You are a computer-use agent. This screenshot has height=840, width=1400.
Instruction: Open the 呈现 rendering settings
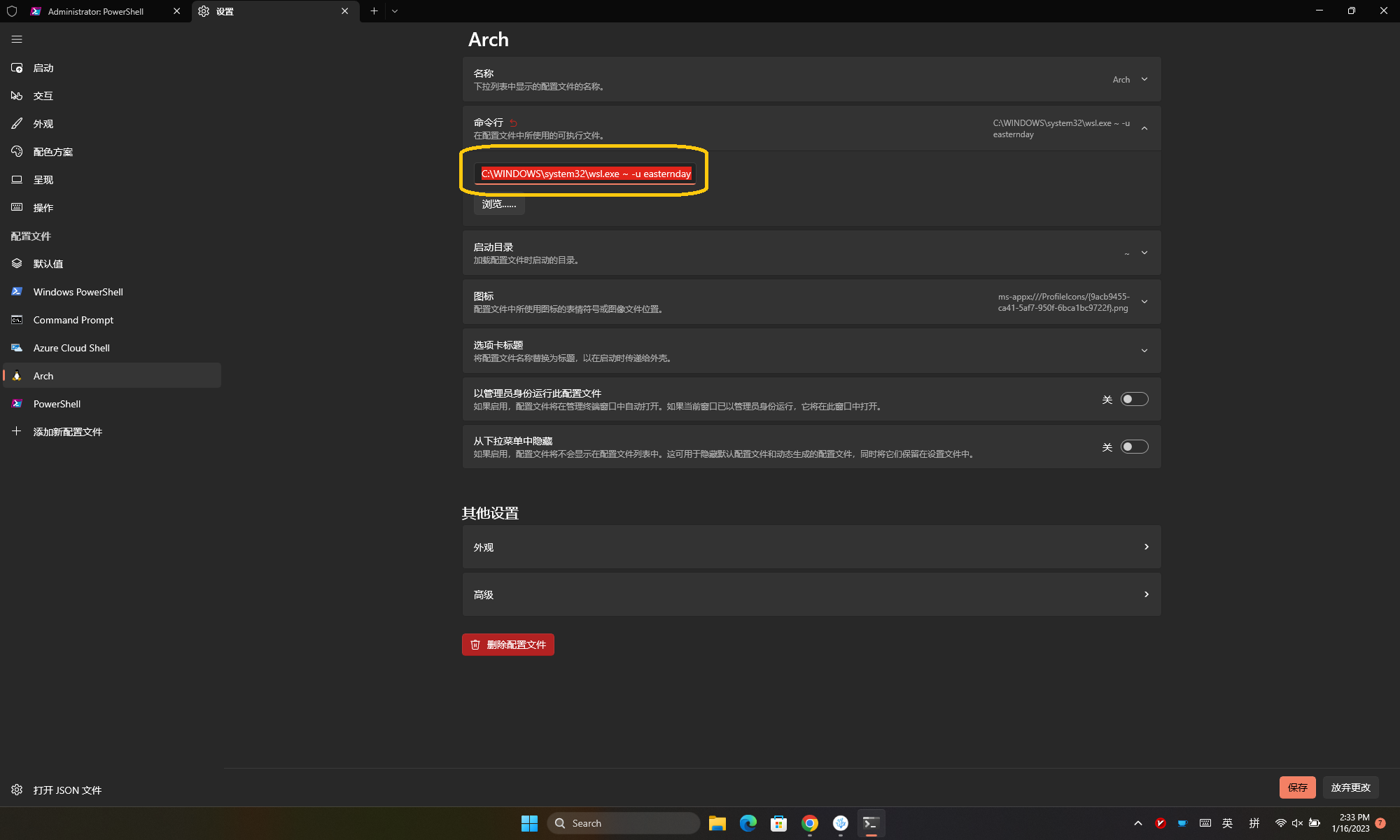point(112,180)
